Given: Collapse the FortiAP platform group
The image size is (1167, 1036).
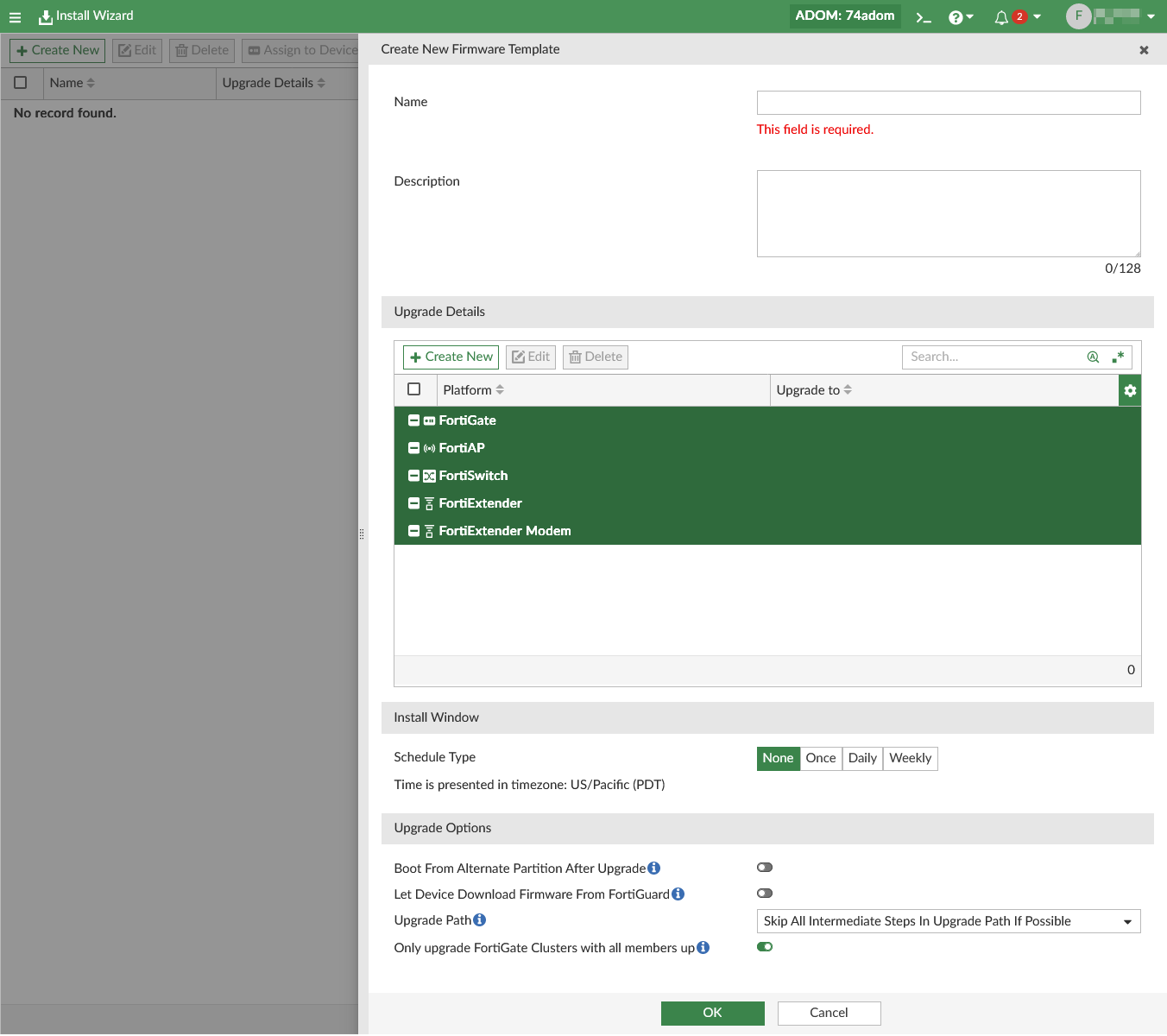Looking at the screenshot, I should [414, 448].
